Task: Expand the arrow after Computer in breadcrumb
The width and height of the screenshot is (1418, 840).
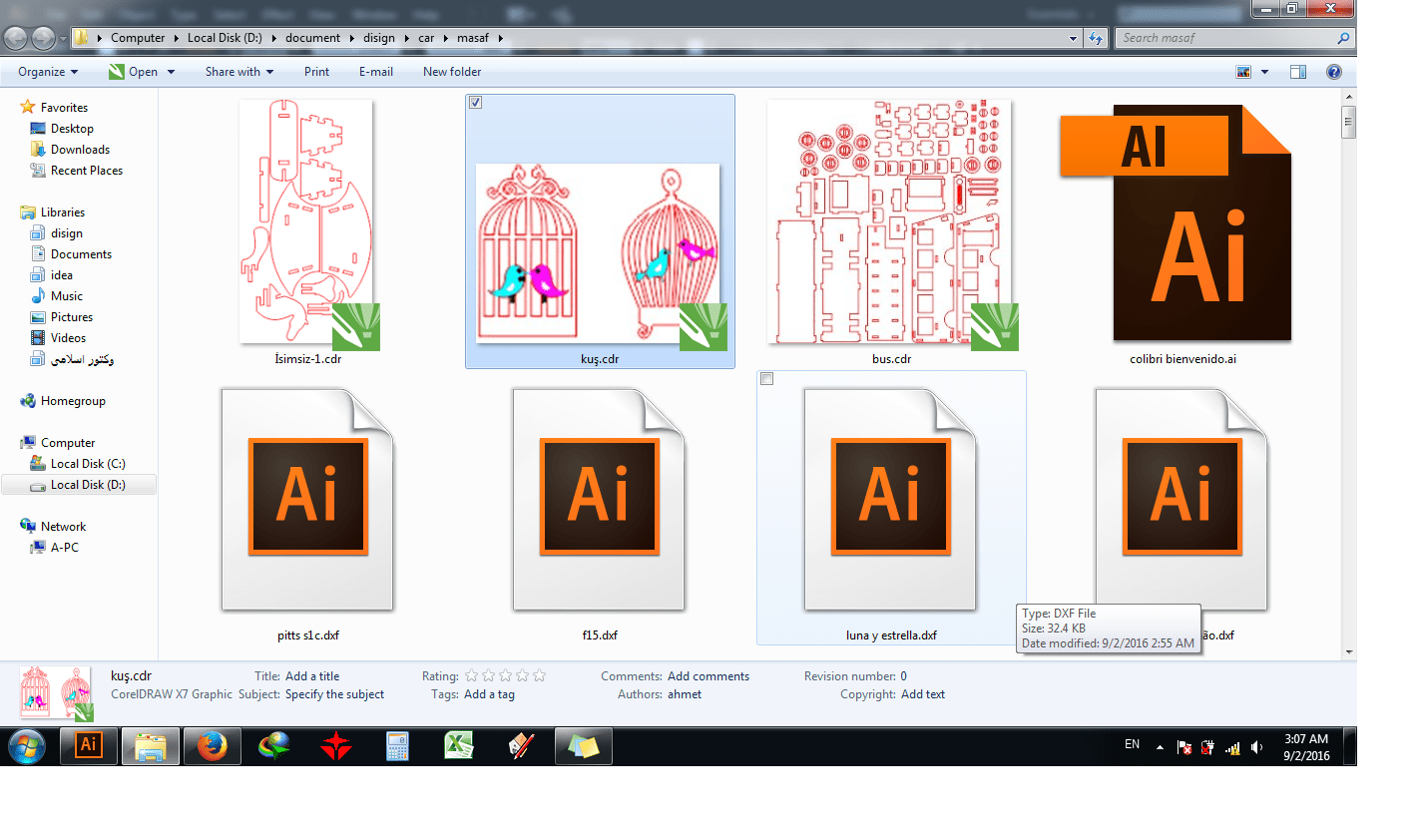Action: (x=177, y=38)
